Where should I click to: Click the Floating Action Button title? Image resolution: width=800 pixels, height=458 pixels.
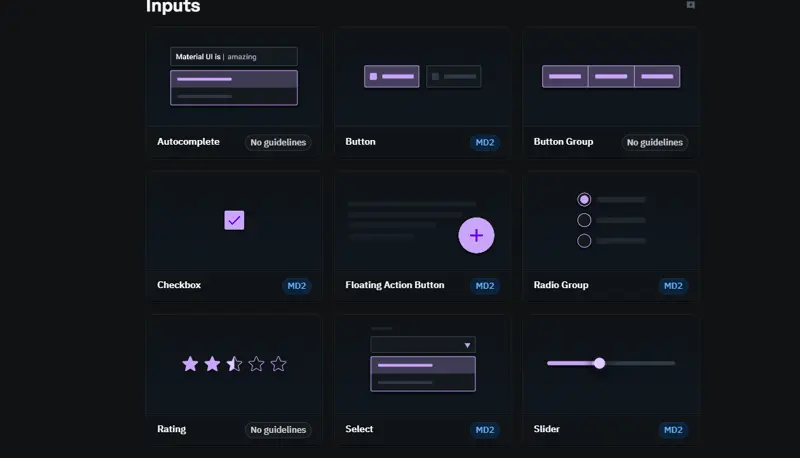[395, 285]
